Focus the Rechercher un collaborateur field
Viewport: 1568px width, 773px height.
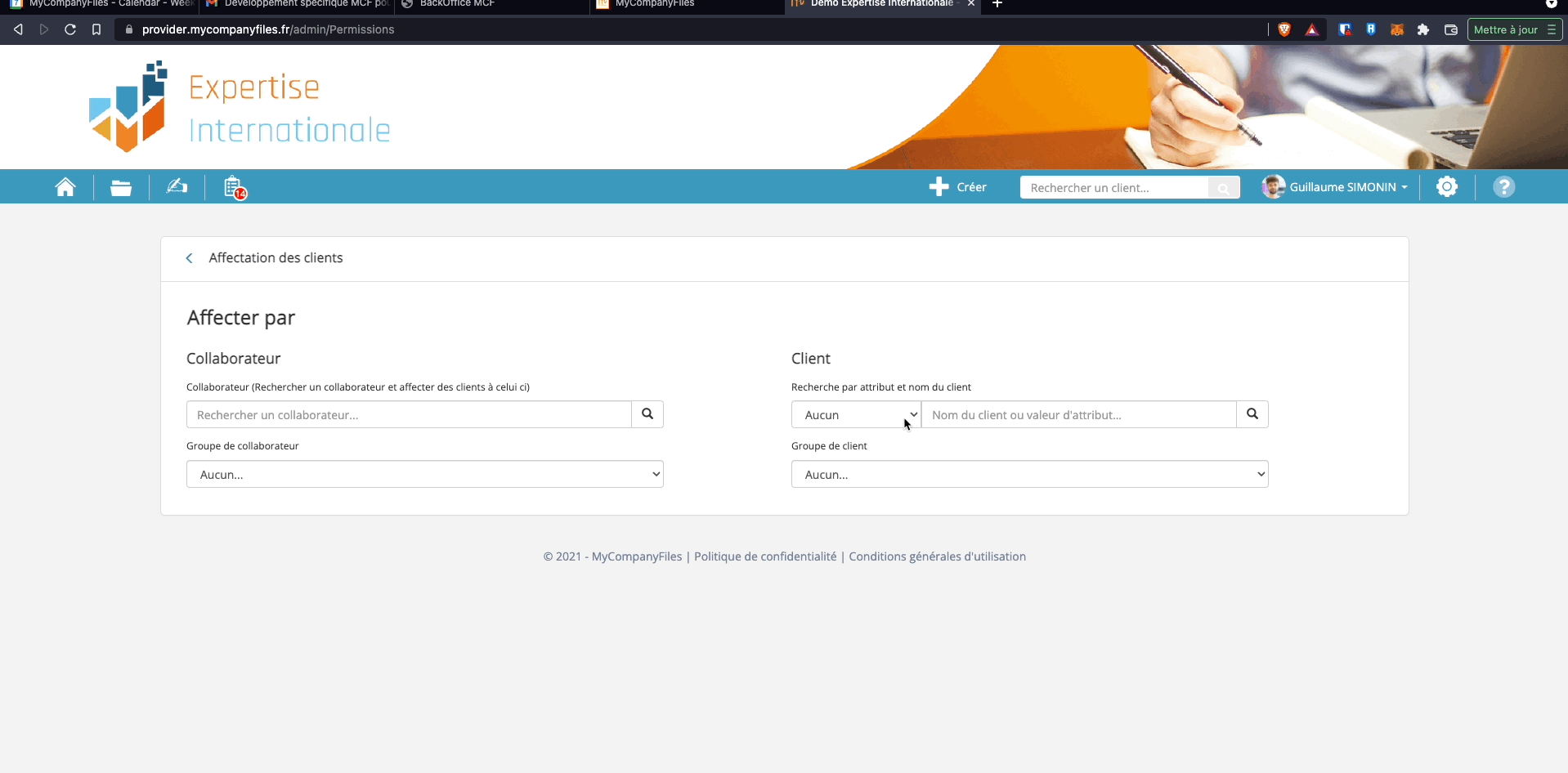(x=409, y=415)
